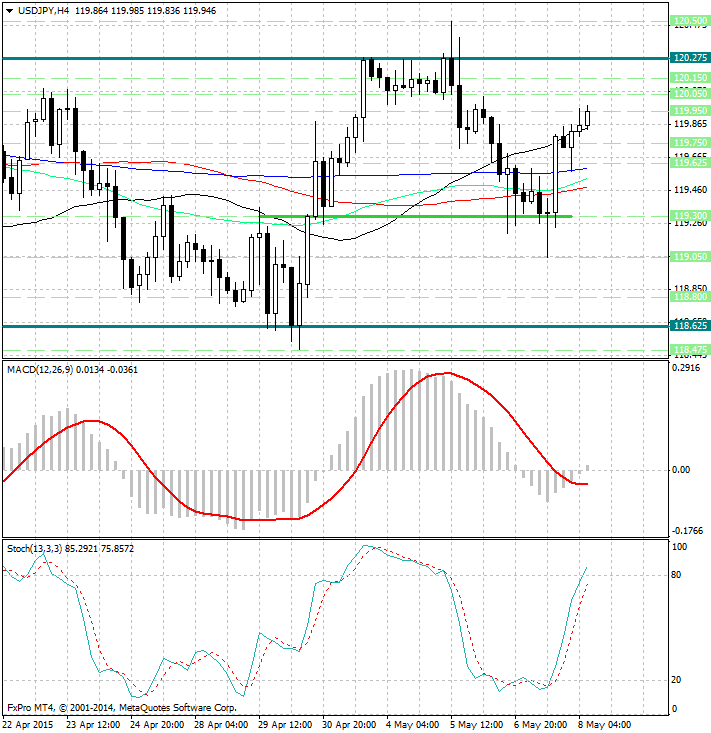The height and width of the screenshot is (733, 711).
Task: Click the 120.275 resistance price label
Action: pos(691,58)
